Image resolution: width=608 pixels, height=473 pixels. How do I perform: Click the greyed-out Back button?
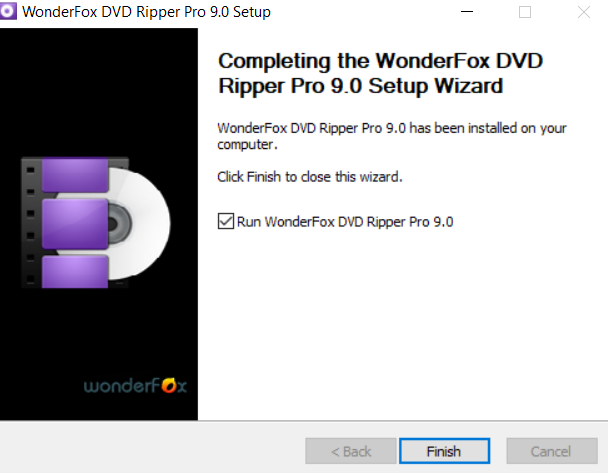click(351, 451)
